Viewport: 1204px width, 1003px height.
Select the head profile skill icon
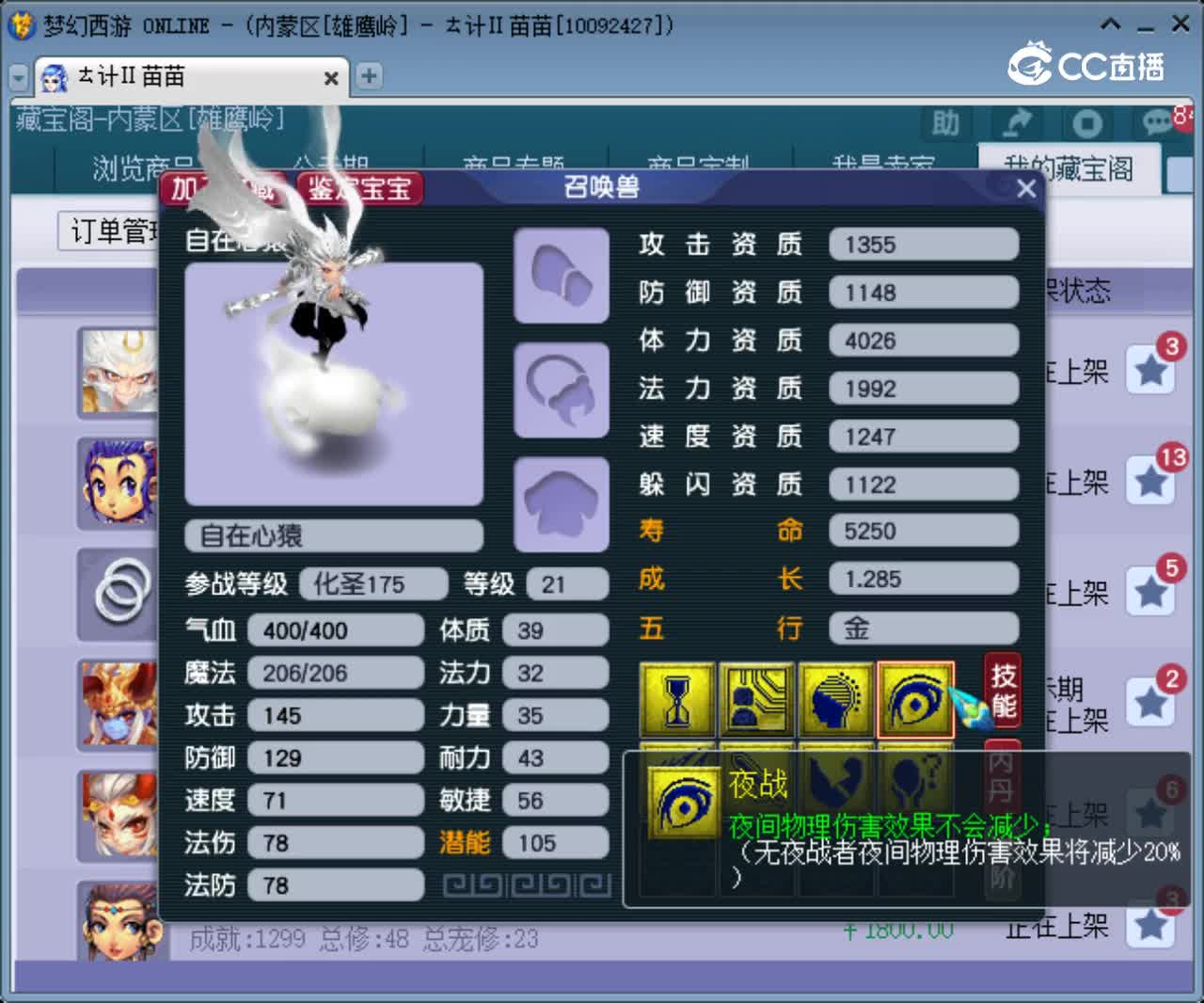coord(836,700)
